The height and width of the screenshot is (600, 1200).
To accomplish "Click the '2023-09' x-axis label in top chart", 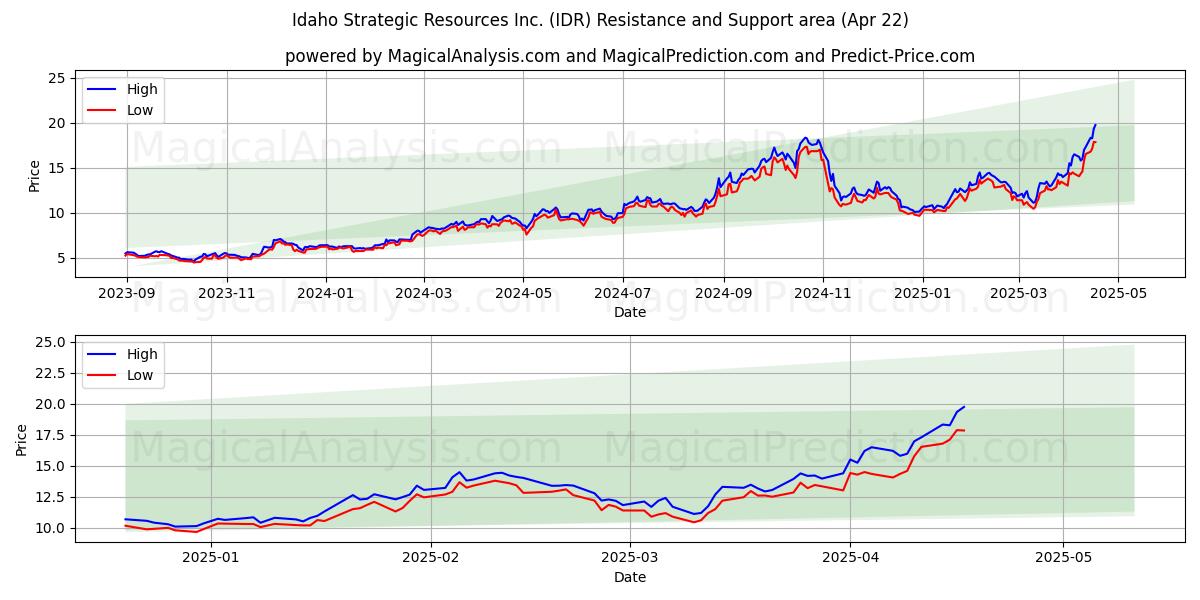I will 127,293.
